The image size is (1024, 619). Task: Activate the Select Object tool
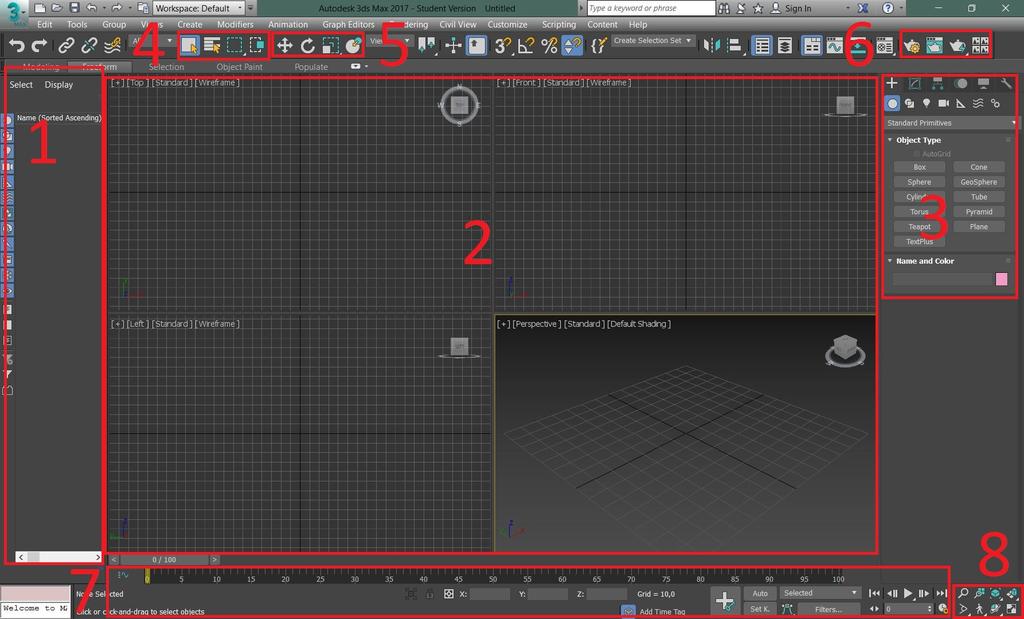click(x=189, y=45)
